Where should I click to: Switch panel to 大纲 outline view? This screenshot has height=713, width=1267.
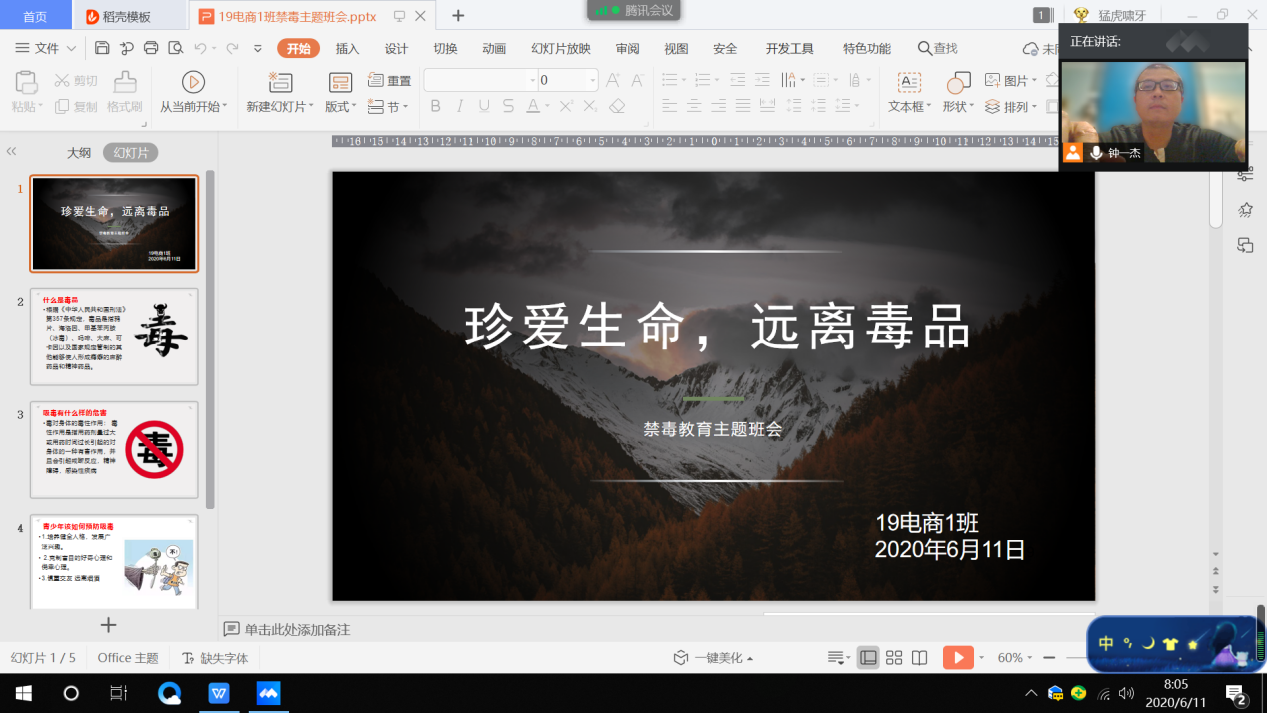point(79,153)
